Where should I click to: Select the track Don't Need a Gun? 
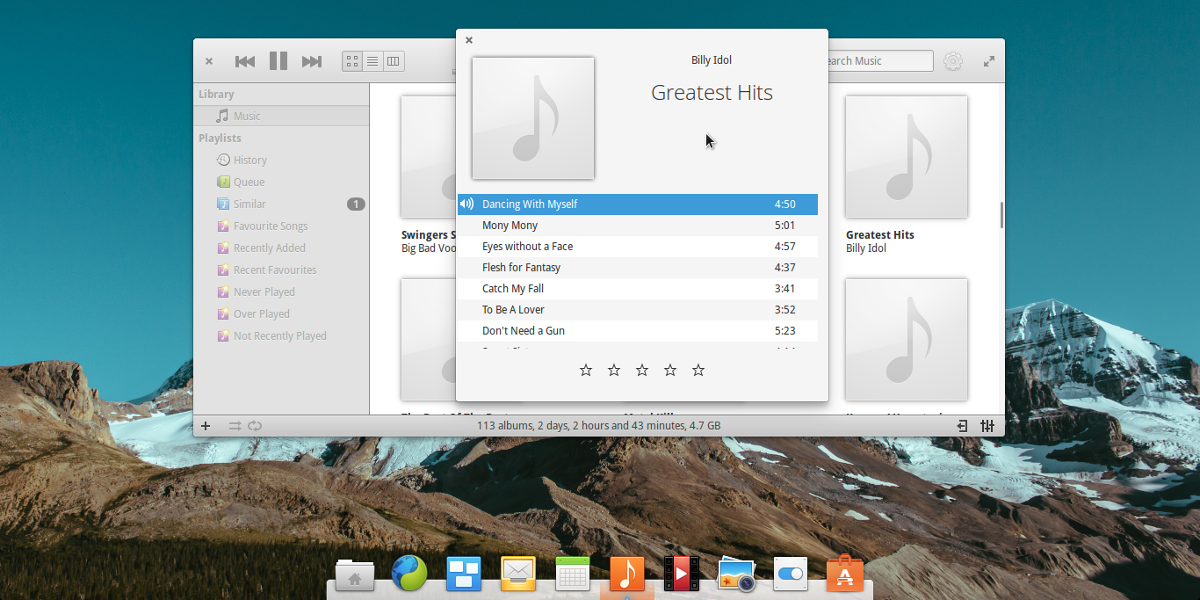637,330
